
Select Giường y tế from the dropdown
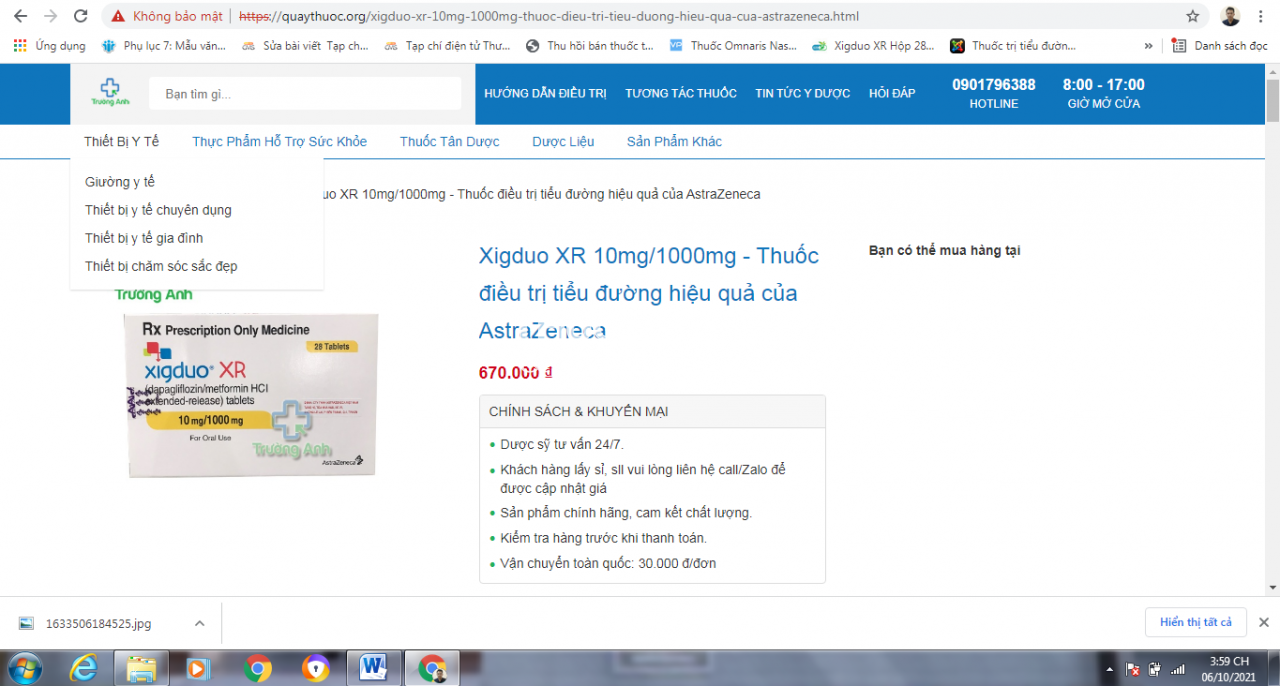pos(120,182)
